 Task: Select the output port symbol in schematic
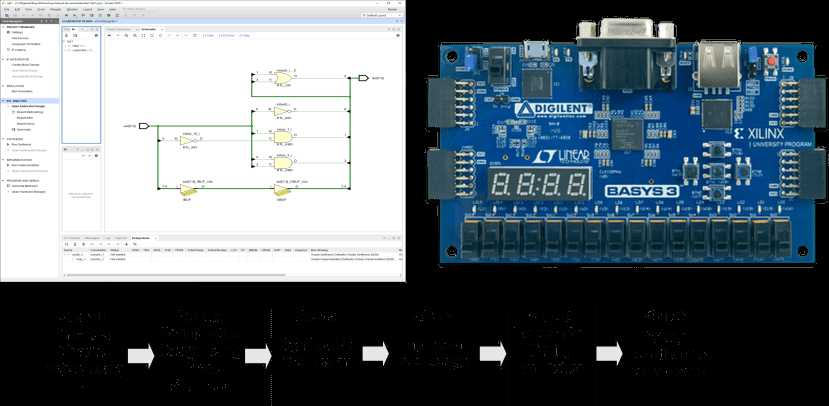click(363, 78)
